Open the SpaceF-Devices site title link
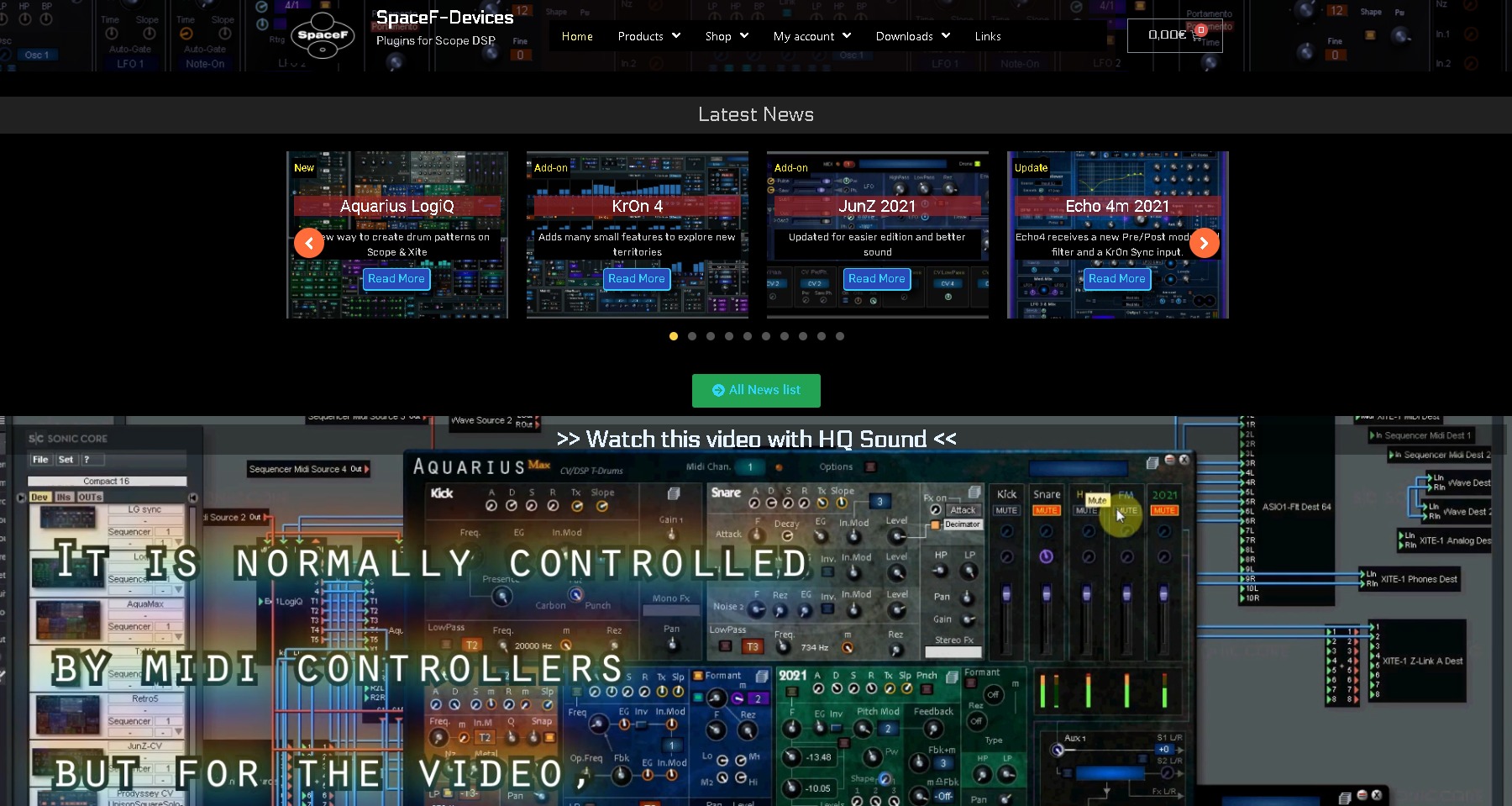This screenshot has height=806, width=1512. pos(444,17)
